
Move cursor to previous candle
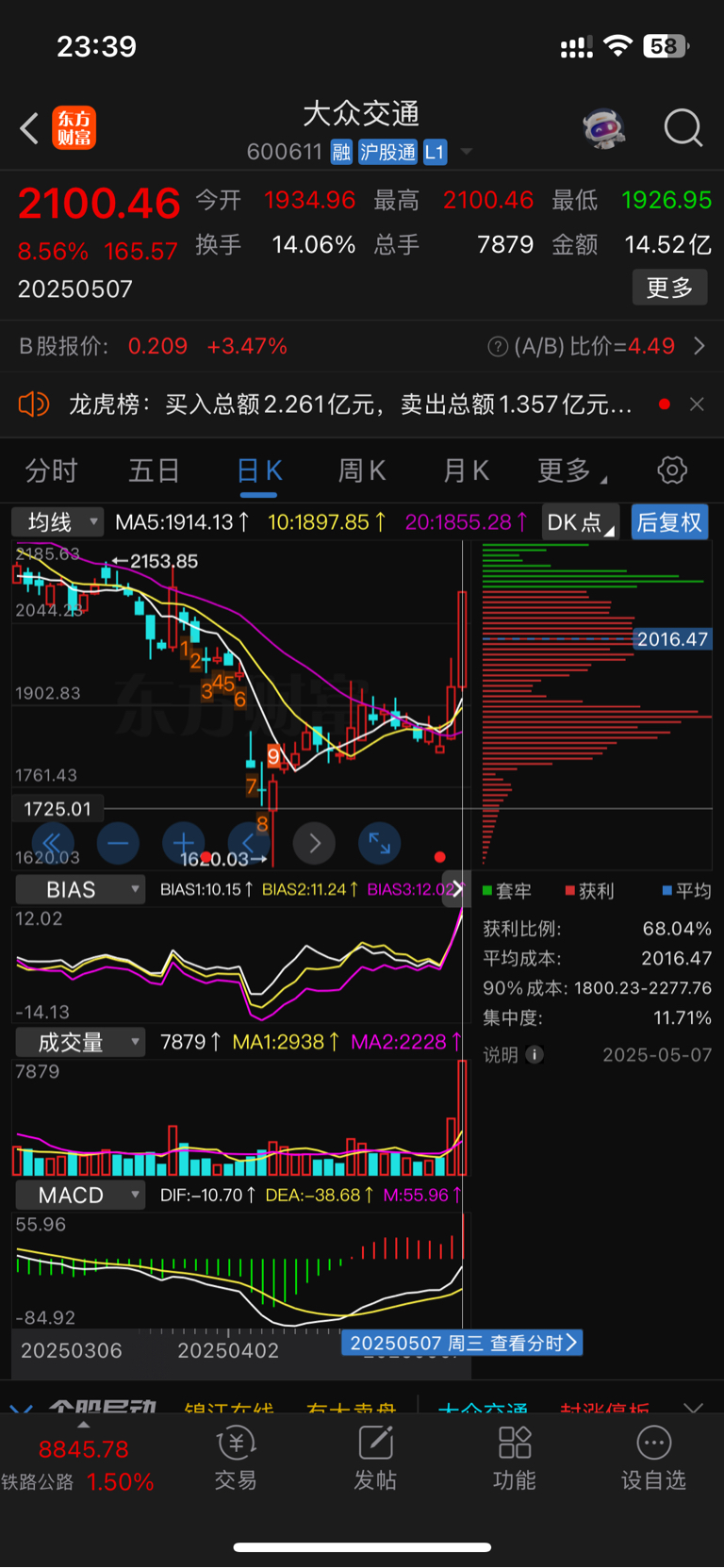249,843
